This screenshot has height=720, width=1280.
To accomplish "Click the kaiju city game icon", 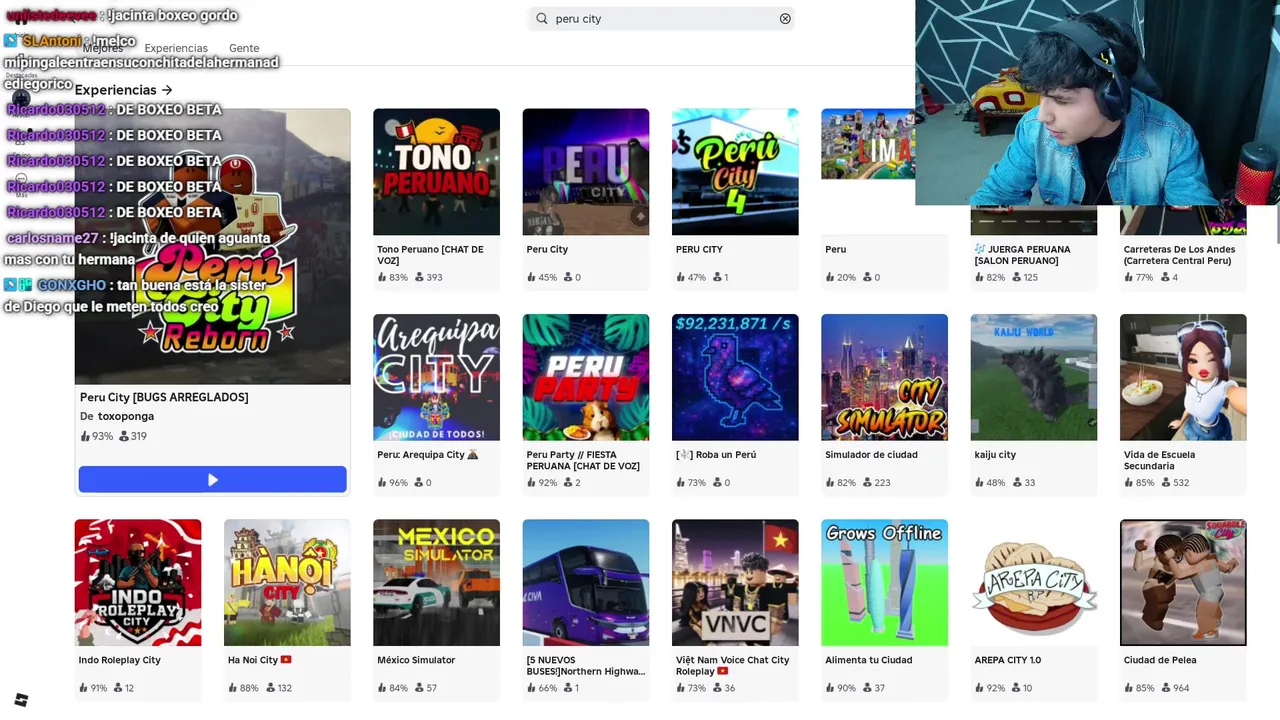I will point(1033,377).
